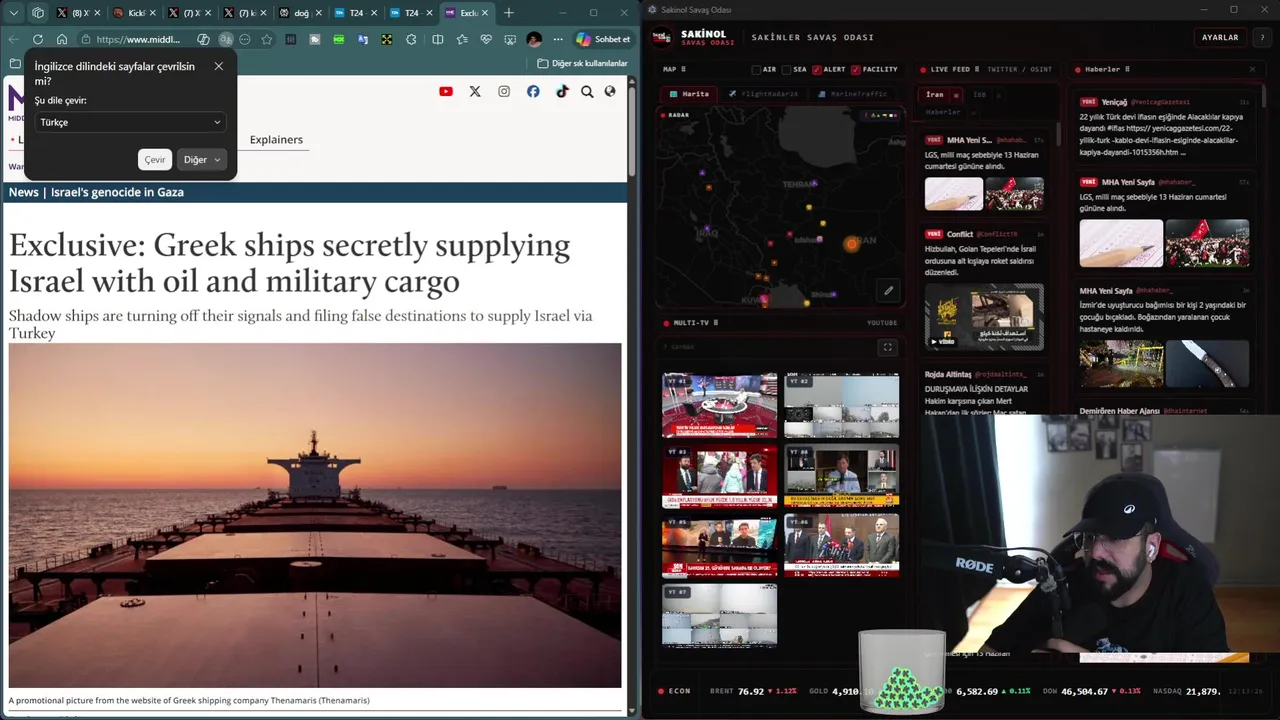Open Diğer sık kullanılanlar folder

click(583, 63)
